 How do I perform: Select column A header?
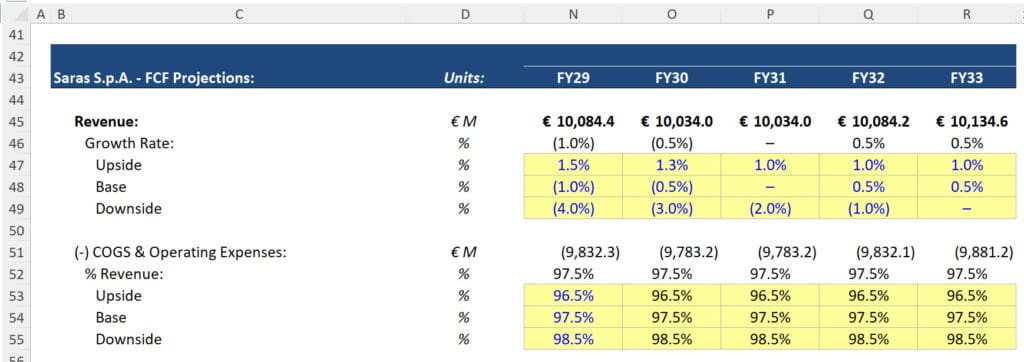tap(41, 14)
